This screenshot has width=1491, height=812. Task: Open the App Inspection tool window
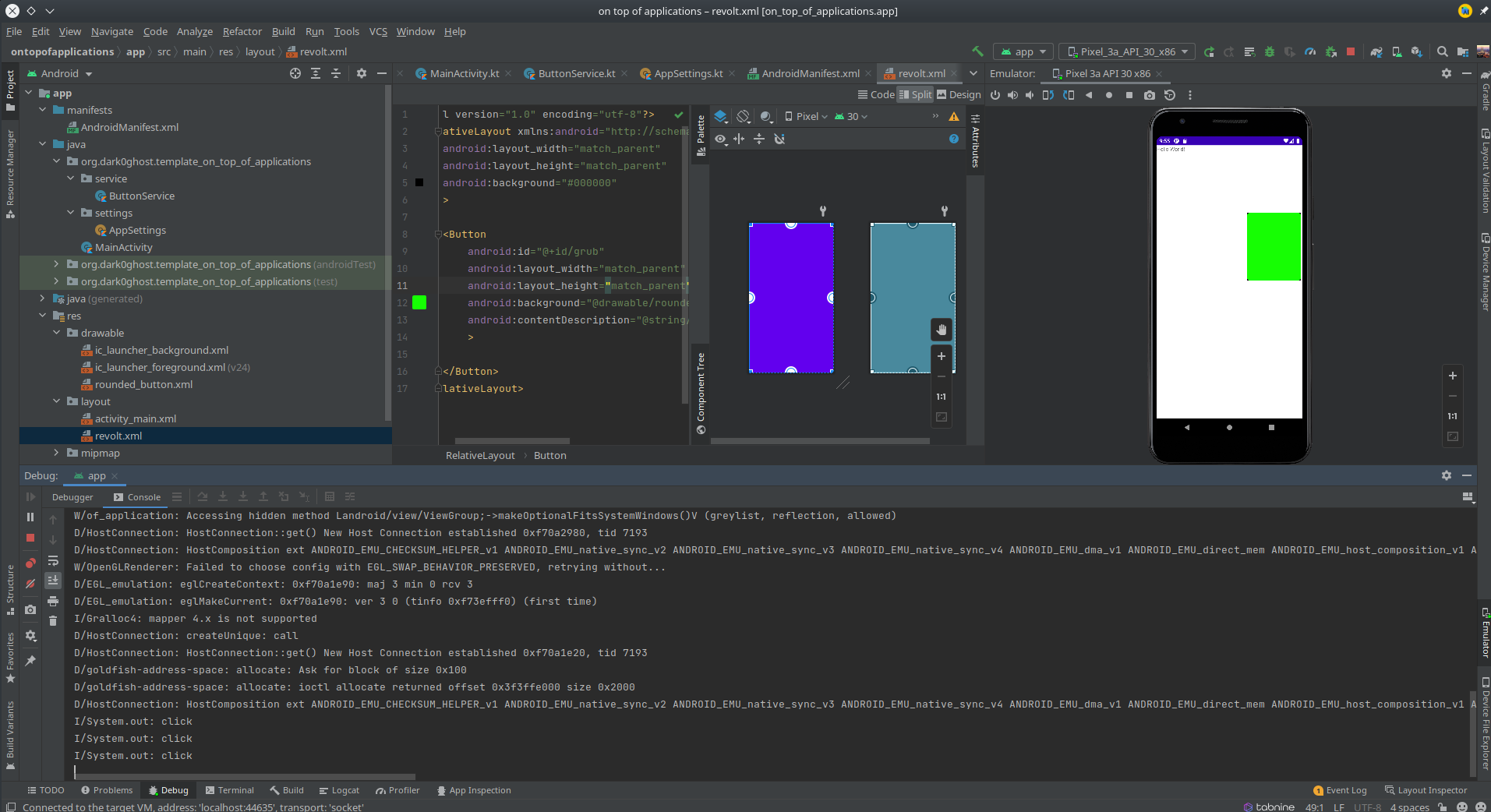pyautogui.click(x=474, y=790)
